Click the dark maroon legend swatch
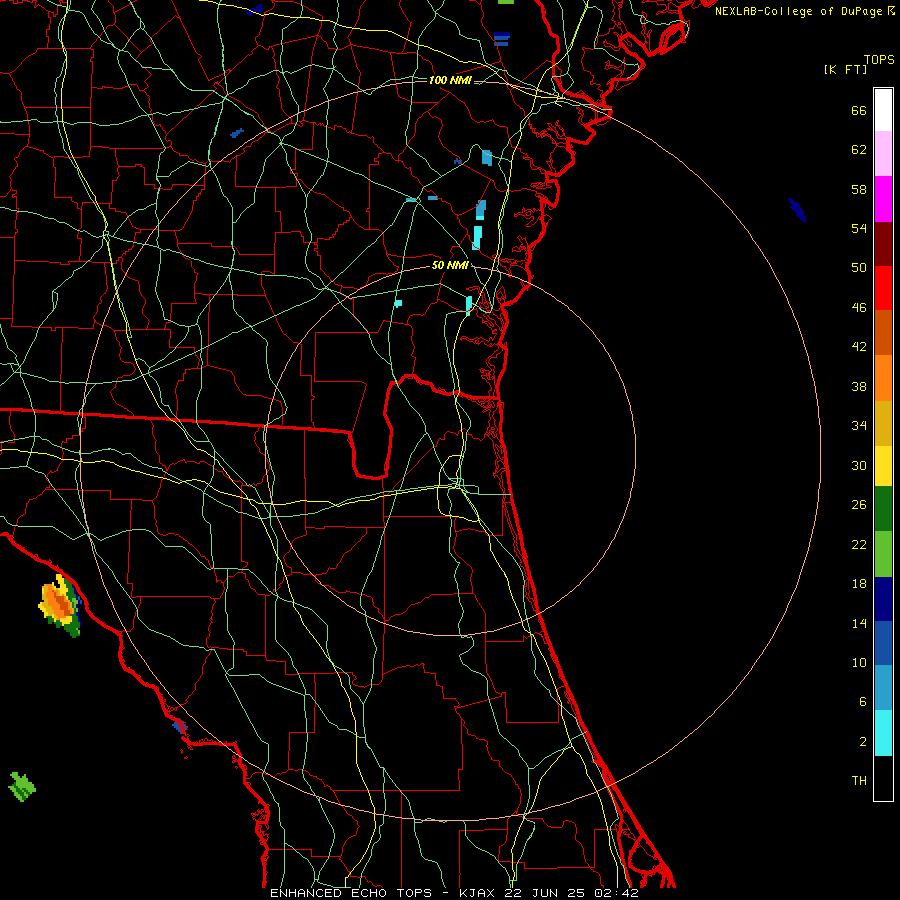Viewport: 900px width, 900px height. tap(883, 243)
